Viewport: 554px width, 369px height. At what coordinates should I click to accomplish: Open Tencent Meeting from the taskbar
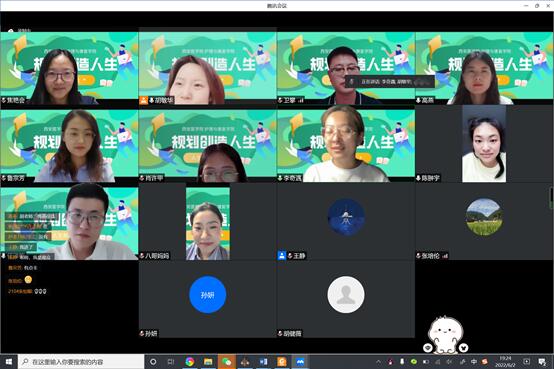300,362
